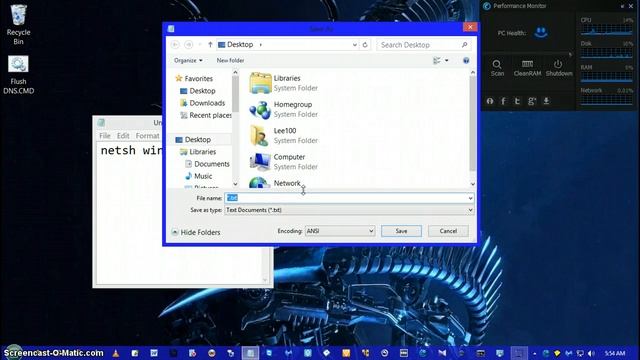Viewport: 640px width, 360px height.
Task: Select Music in navigation tree
Action: 198,176
